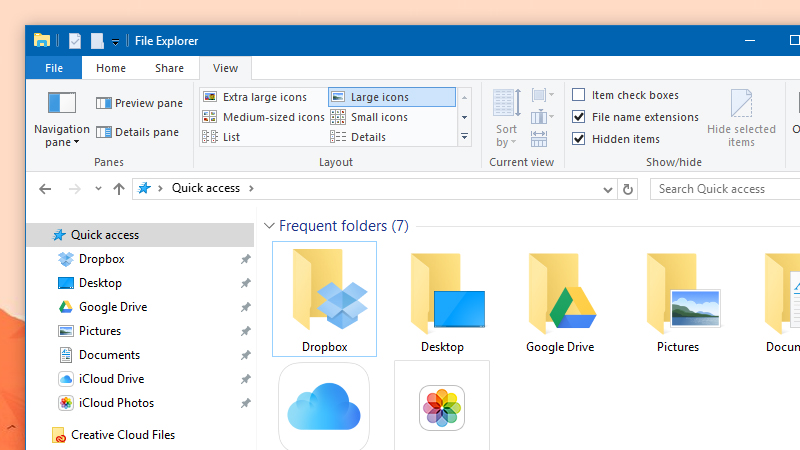Viewport: 800px width, 450px height.
Task: Uncheck Hidden items
Action: coord(616,139)
